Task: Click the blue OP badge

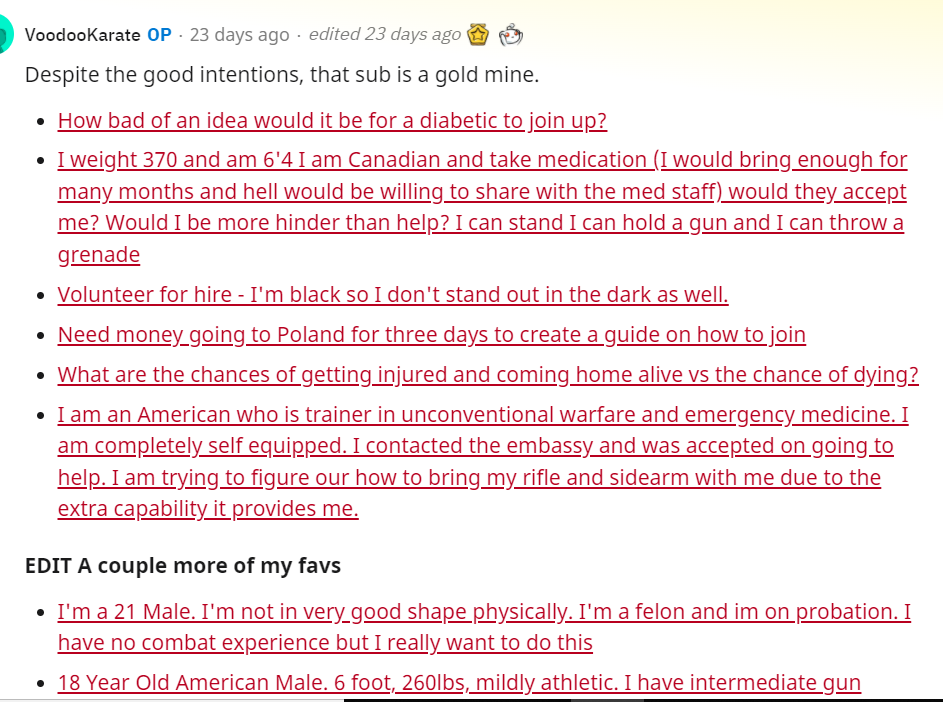Action: (x=159, y=35)
